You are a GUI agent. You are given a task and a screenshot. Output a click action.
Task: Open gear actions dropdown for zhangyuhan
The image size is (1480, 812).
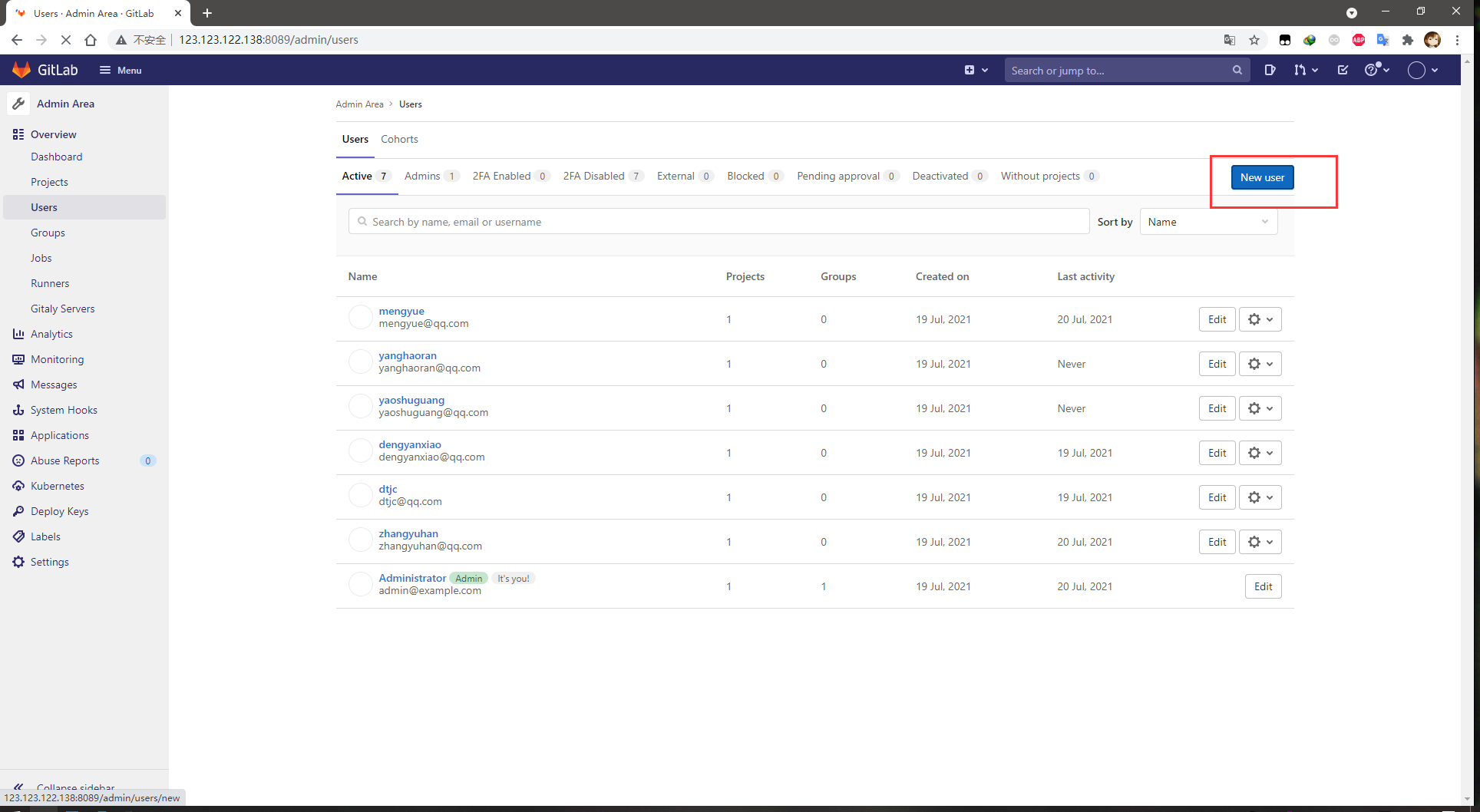click(x=1260, y=542)
